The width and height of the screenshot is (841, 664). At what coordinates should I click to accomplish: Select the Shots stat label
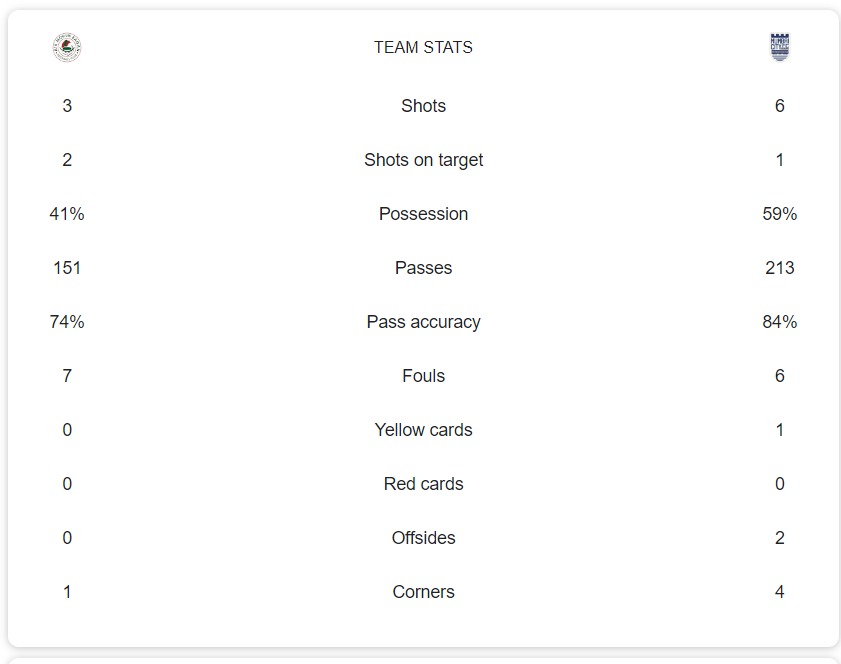click(423, 106)
